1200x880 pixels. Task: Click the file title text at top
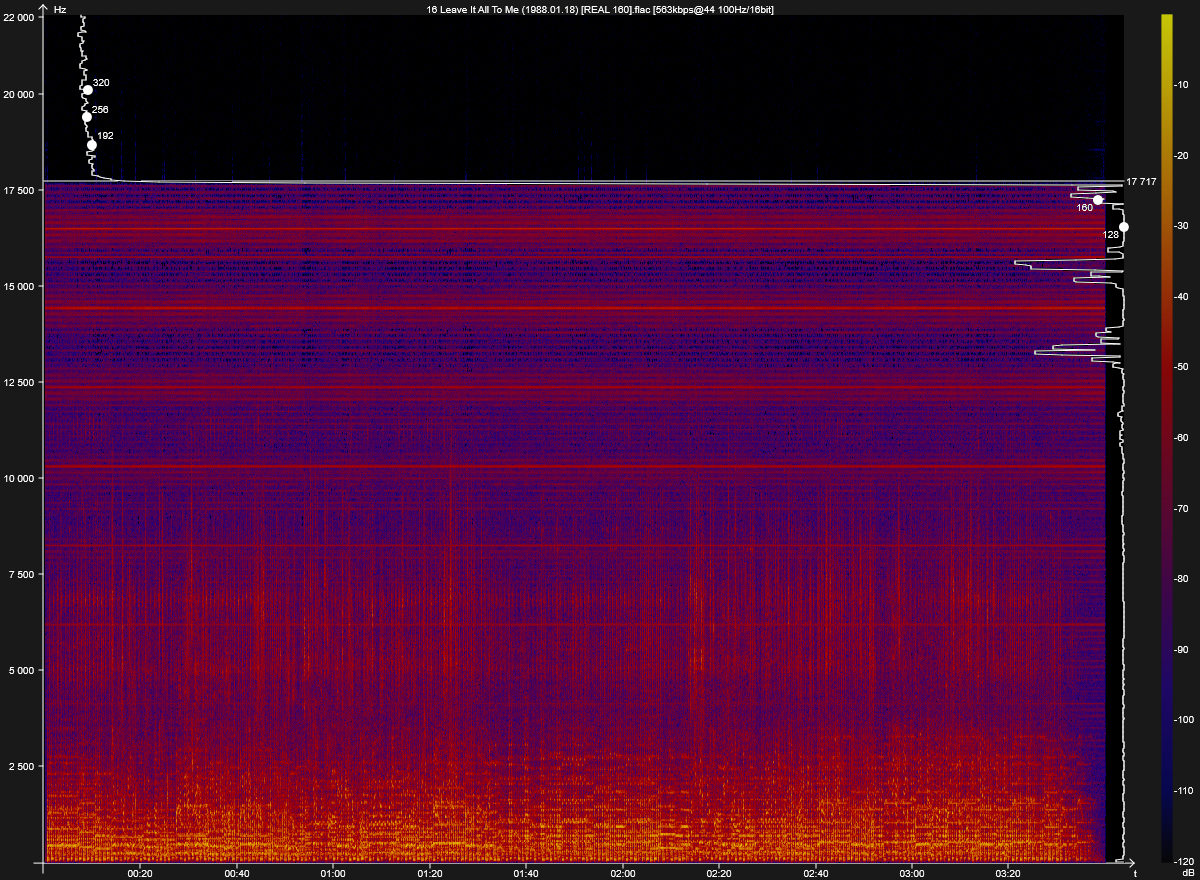point(600,9)
